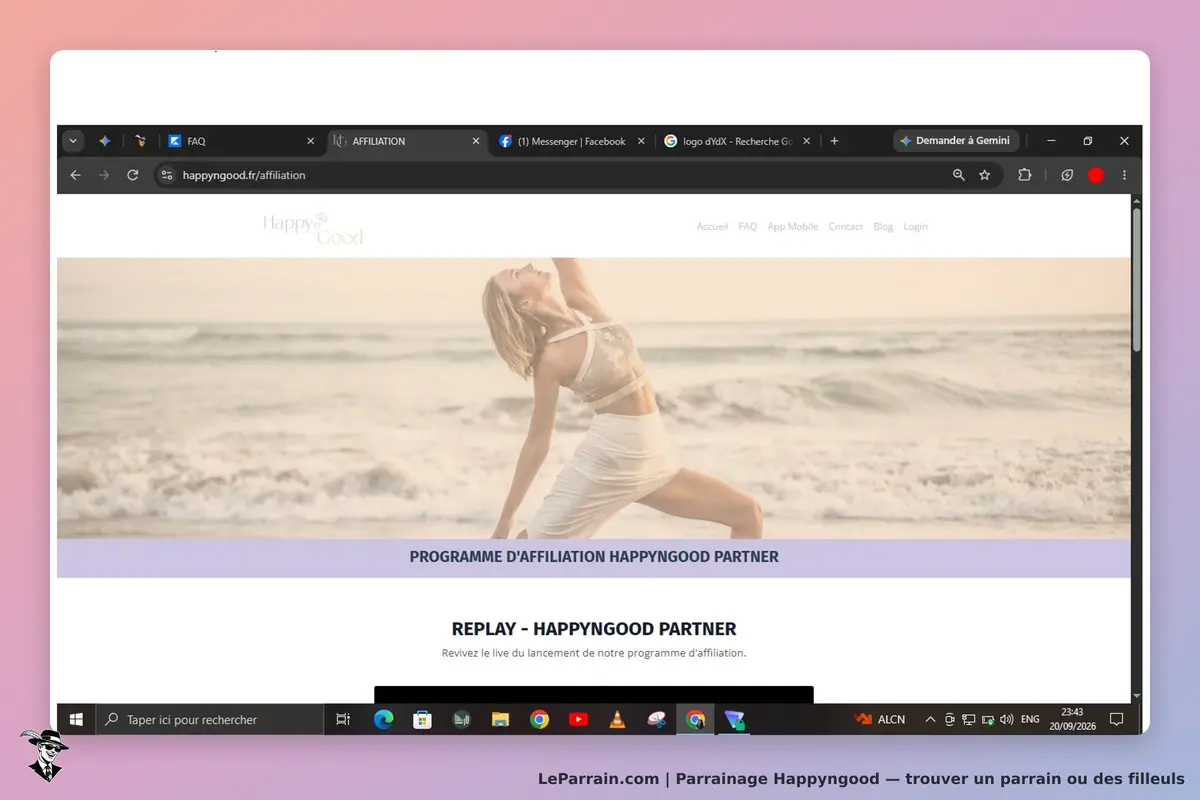Open the Contact navigation link
Viewport: 1200px width, 800px height.
(x=845, y=227)
